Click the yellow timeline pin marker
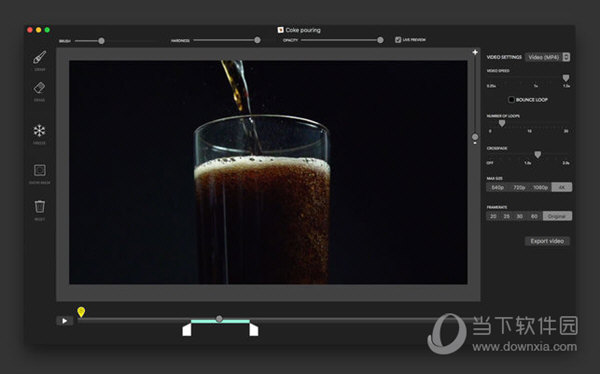This screenshot has height=374, width=600. [81, 312]
